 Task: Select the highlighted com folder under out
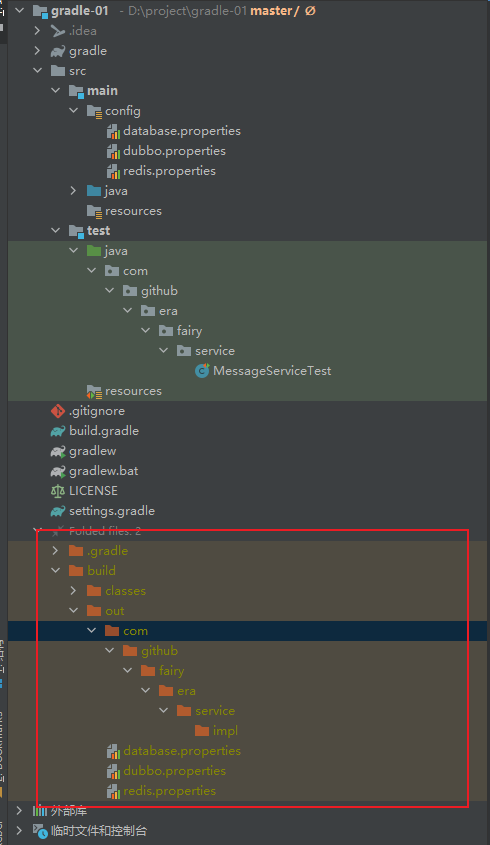[135, 631]
